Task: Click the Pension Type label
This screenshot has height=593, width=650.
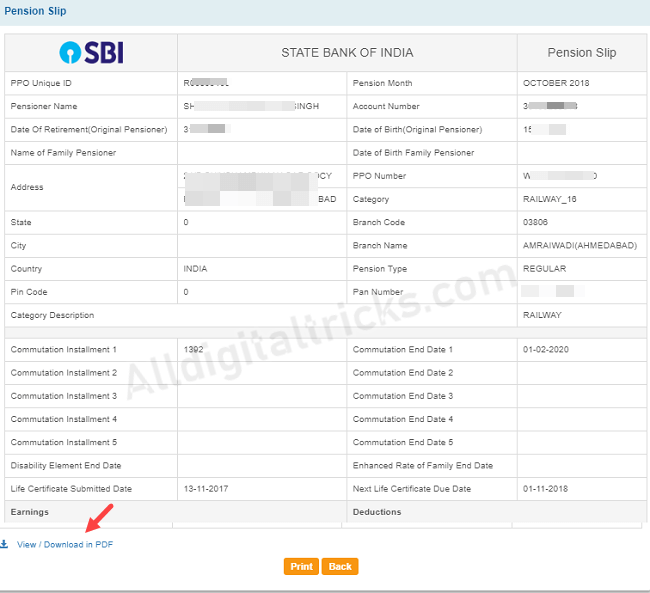Action: (380, 269)
